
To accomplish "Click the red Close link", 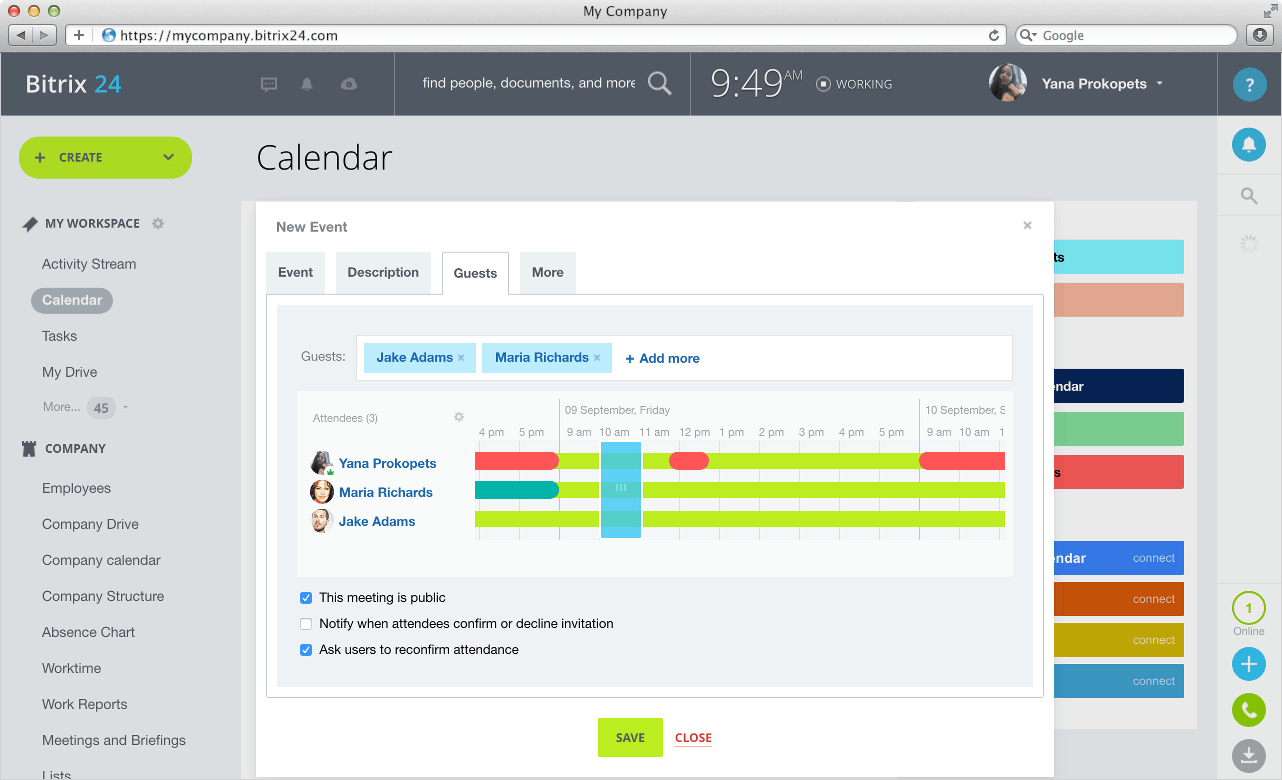I will pos(693,738).
